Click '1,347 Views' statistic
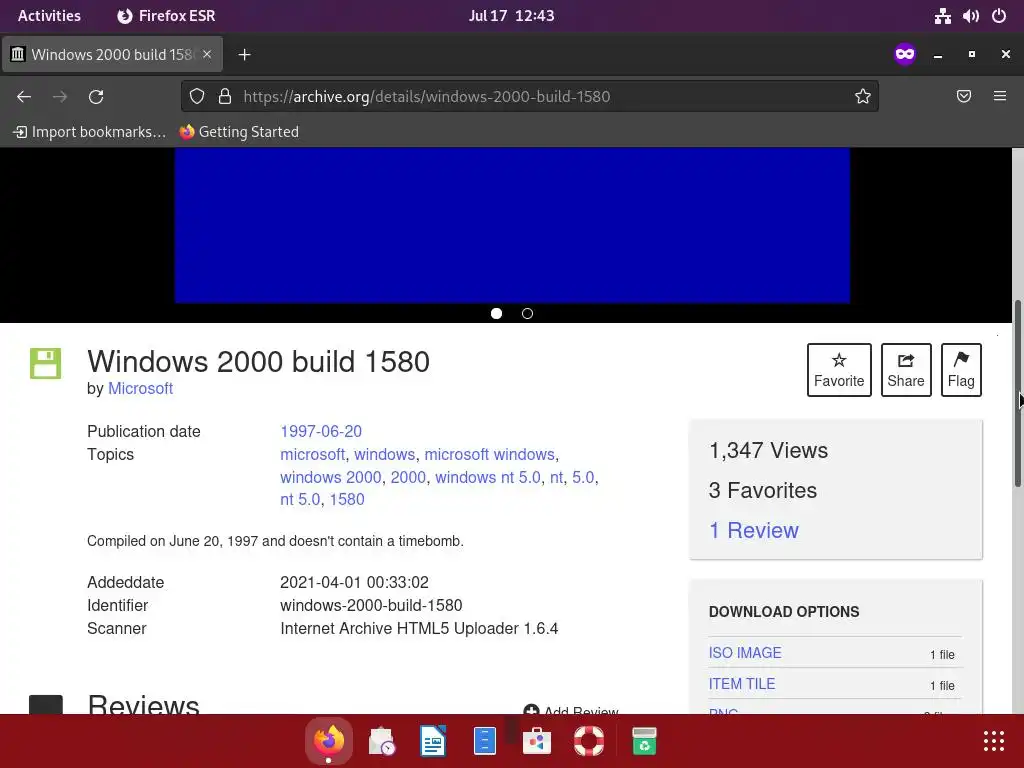 point(769,451)
